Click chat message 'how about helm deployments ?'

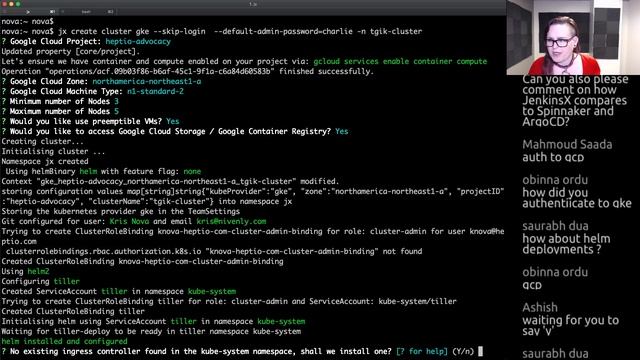[x=566, y=244]
